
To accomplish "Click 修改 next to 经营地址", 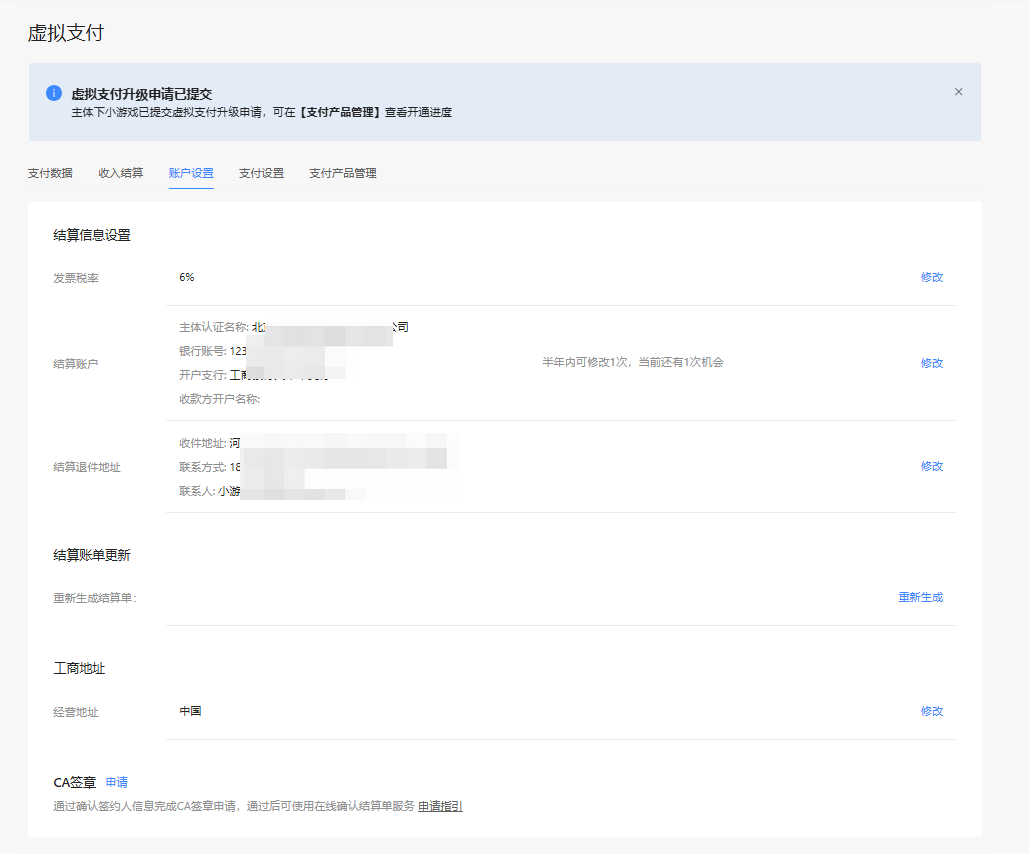I will pyautogui.click(x=931, y=711).
